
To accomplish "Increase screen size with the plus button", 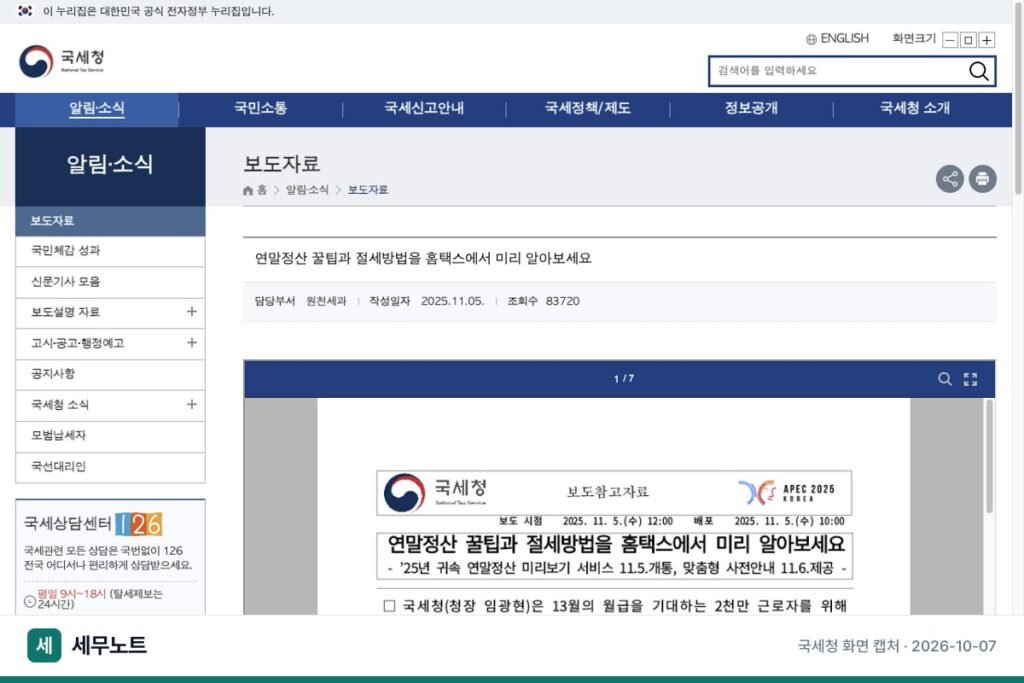I will click(x=987, y=40).
